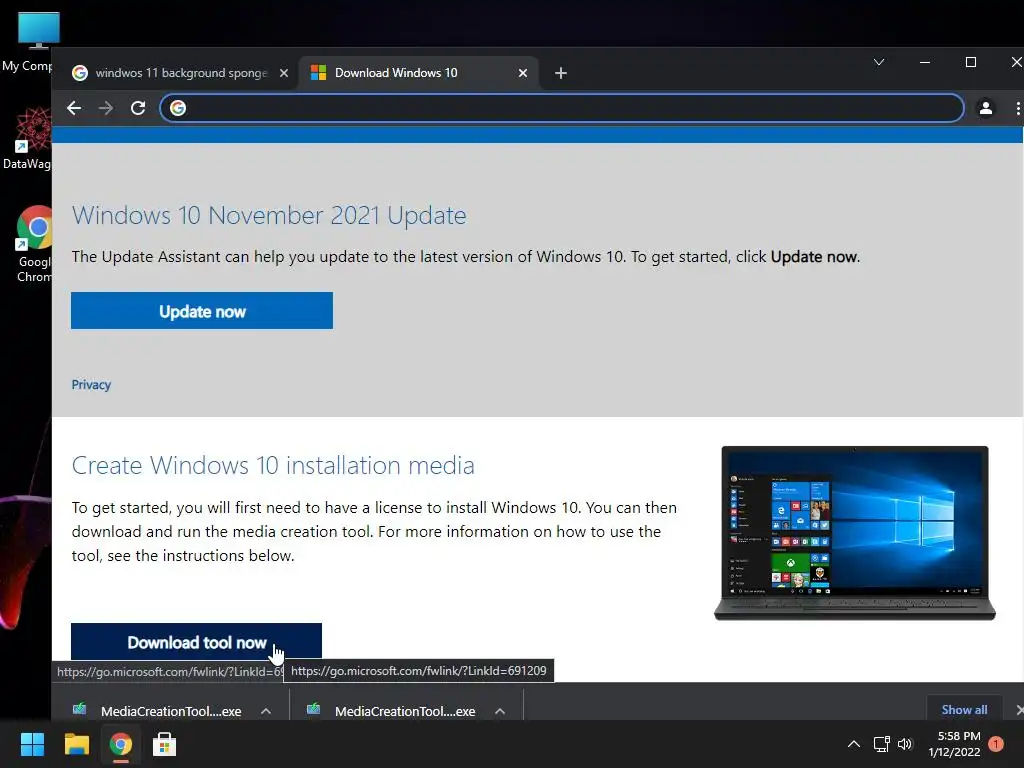
Task: Select the Download Windows 10 tab
Action: coord(418,73)
